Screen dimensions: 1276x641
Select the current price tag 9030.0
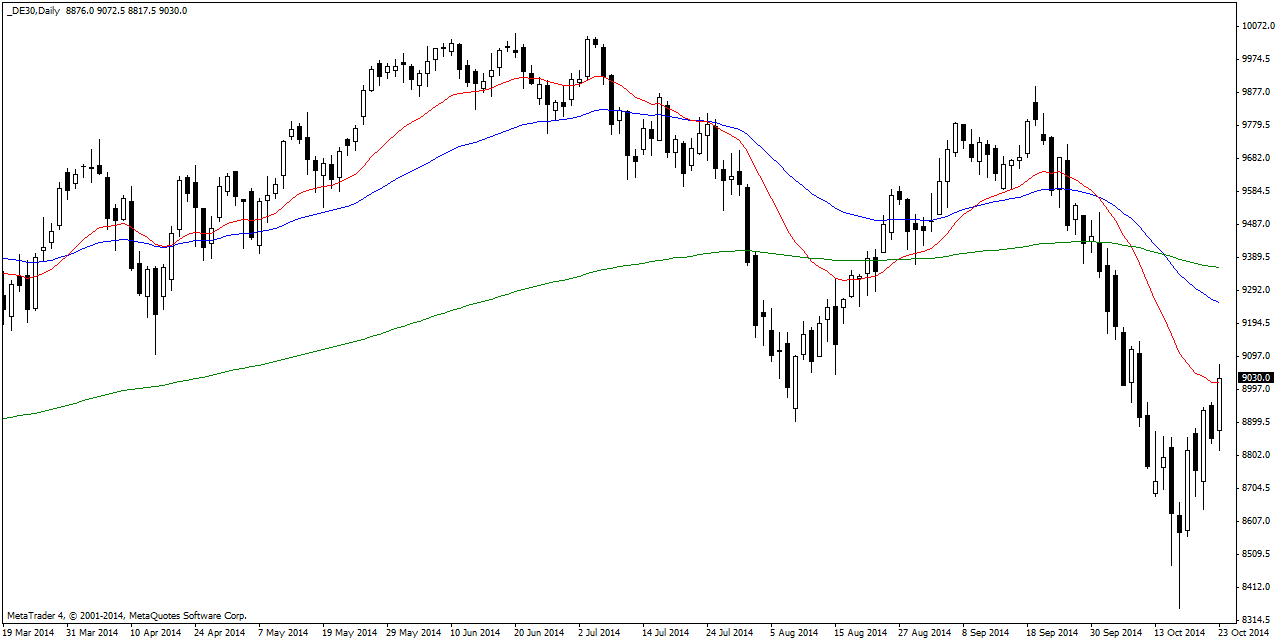(1255, 378)
